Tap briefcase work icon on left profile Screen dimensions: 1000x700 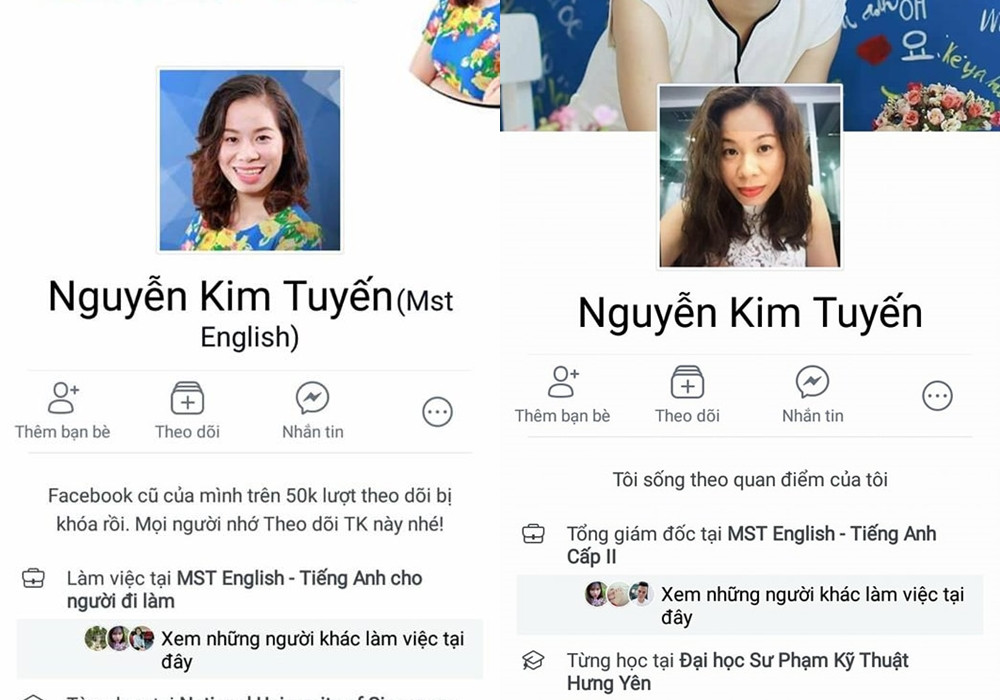(33, 578)
